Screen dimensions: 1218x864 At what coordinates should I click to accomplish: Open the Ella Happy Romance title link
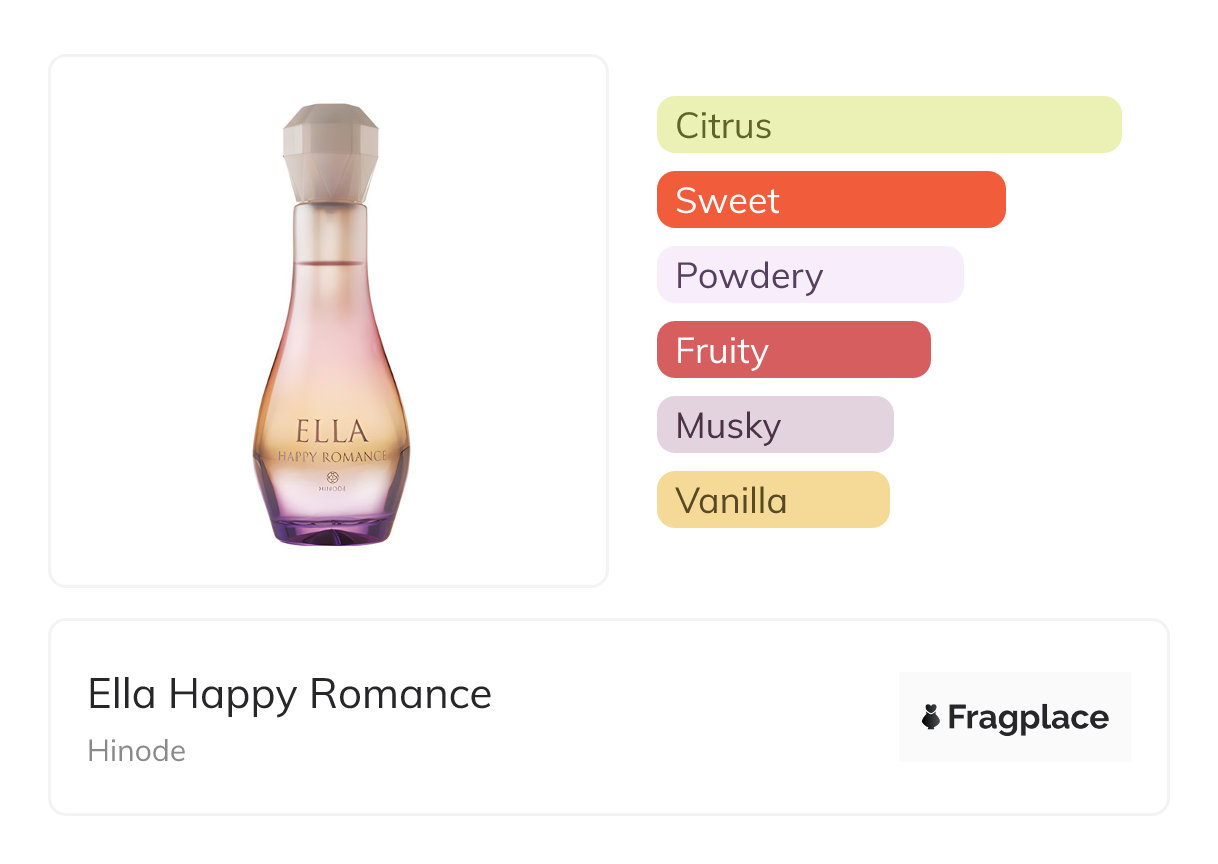(289, 694)
